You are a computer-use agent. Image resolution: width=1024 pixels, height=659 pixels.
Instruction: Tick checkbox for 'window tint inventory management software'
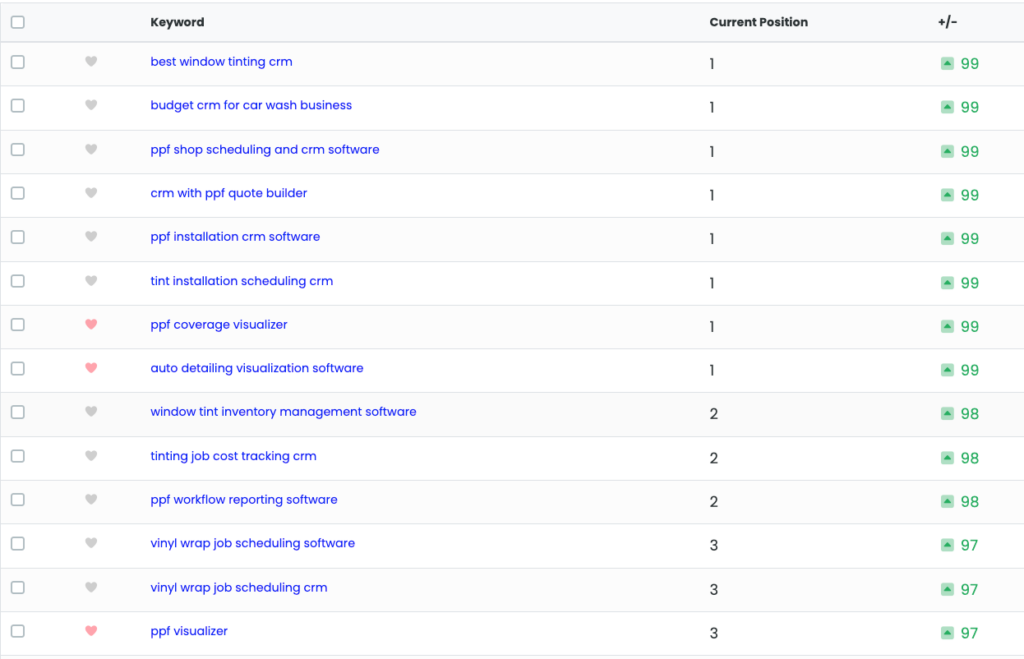click(x=18, y=412)
